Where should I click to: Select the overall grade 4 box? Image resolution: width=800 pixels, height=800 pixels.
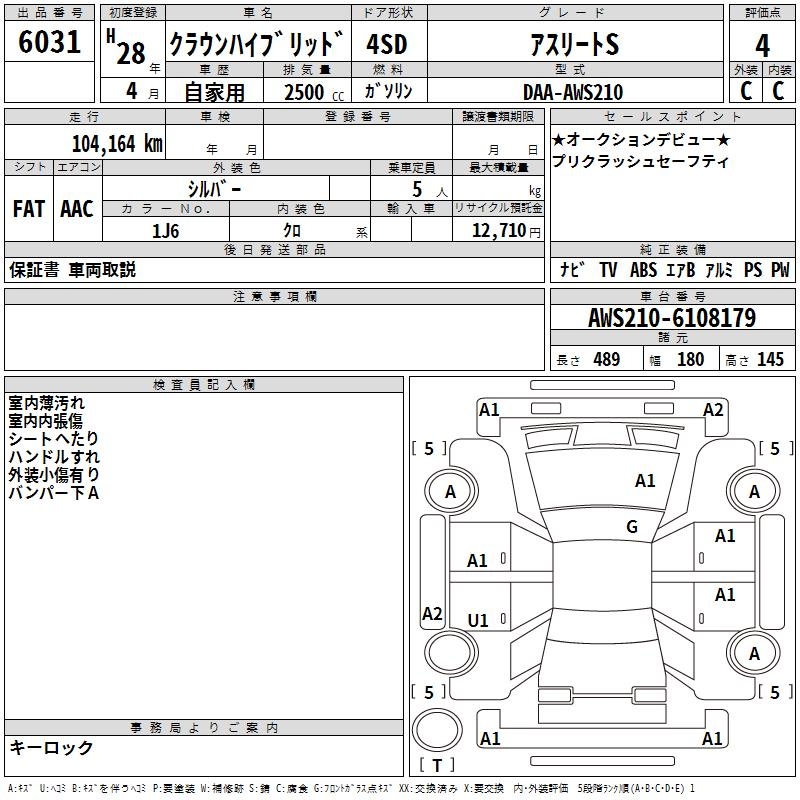(762, 45)
